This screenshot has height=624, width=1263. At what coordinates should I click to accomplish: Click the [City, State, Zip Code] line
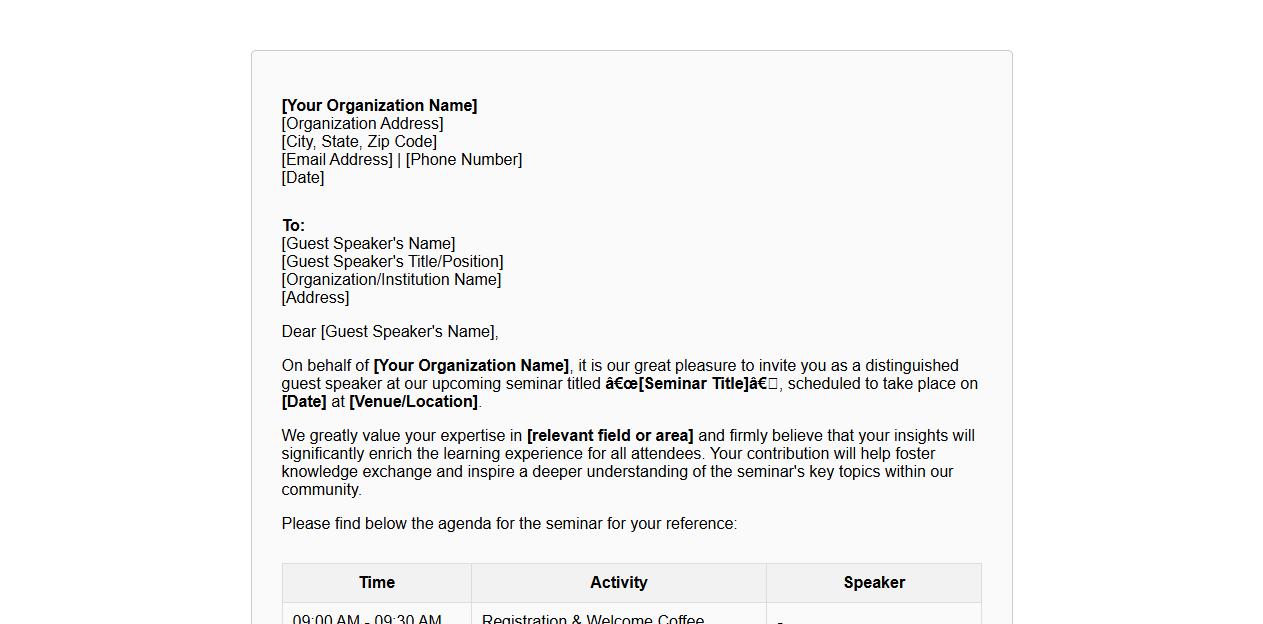[x=359, y=142]
